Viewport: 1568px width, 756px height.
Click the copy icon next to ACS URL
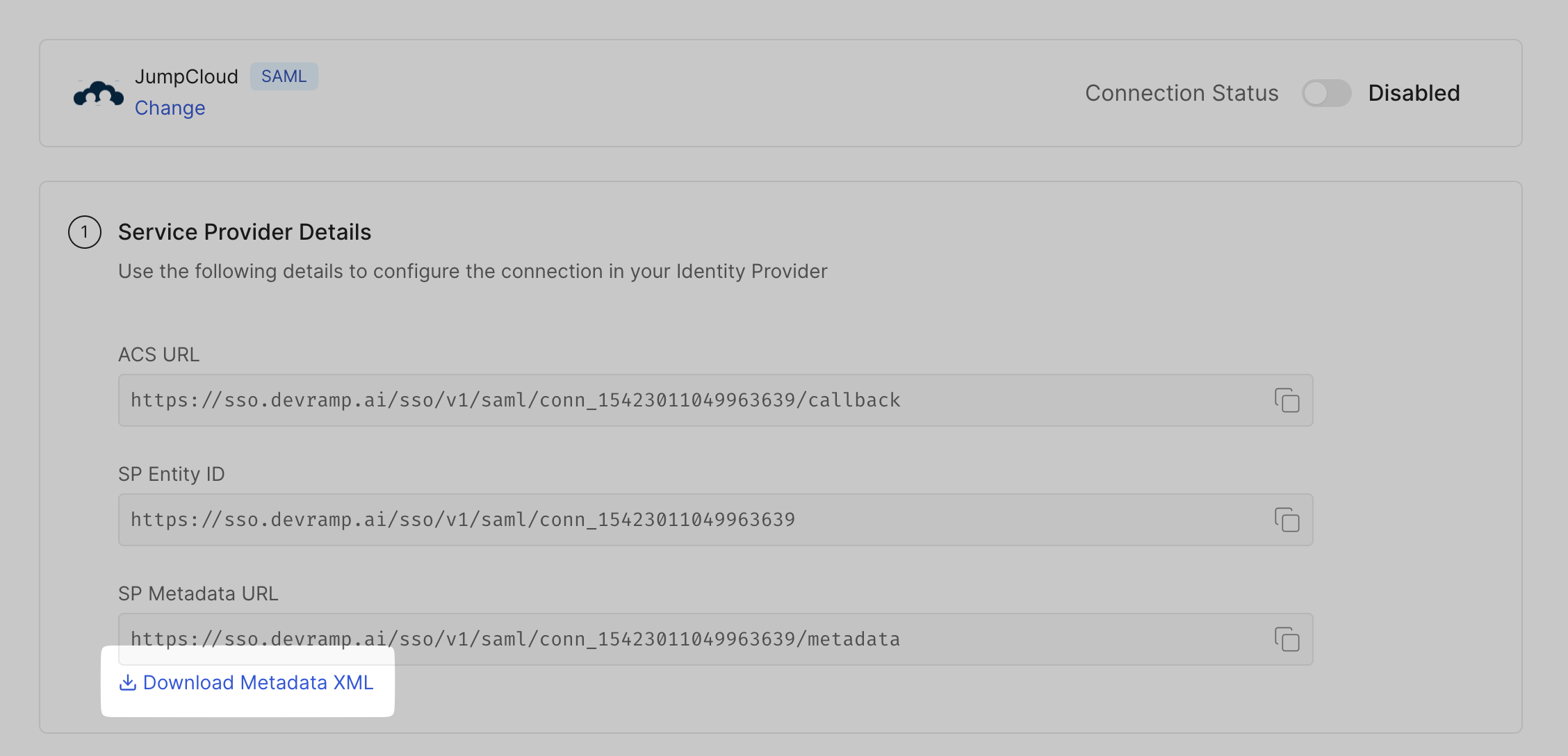point(1287,400)
